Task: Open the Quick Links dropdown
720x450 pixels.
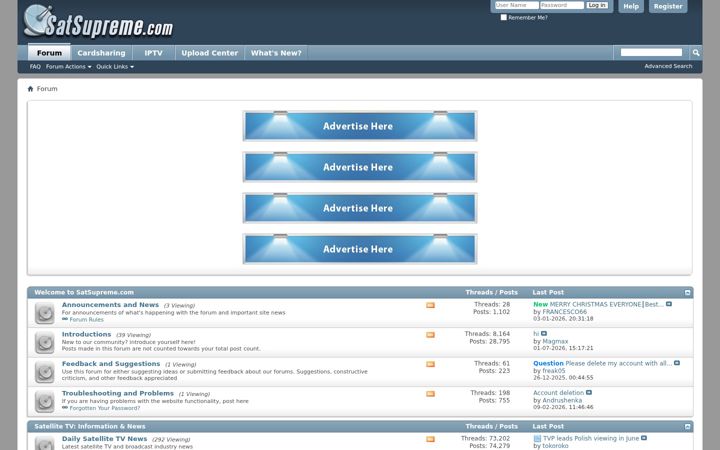Action: point(115,67)
